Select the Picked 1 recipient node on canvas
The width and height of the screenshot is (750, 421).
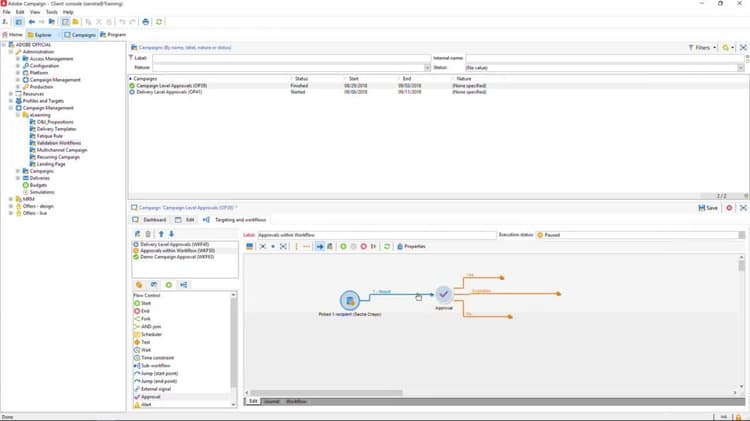(x=350, y=300)
